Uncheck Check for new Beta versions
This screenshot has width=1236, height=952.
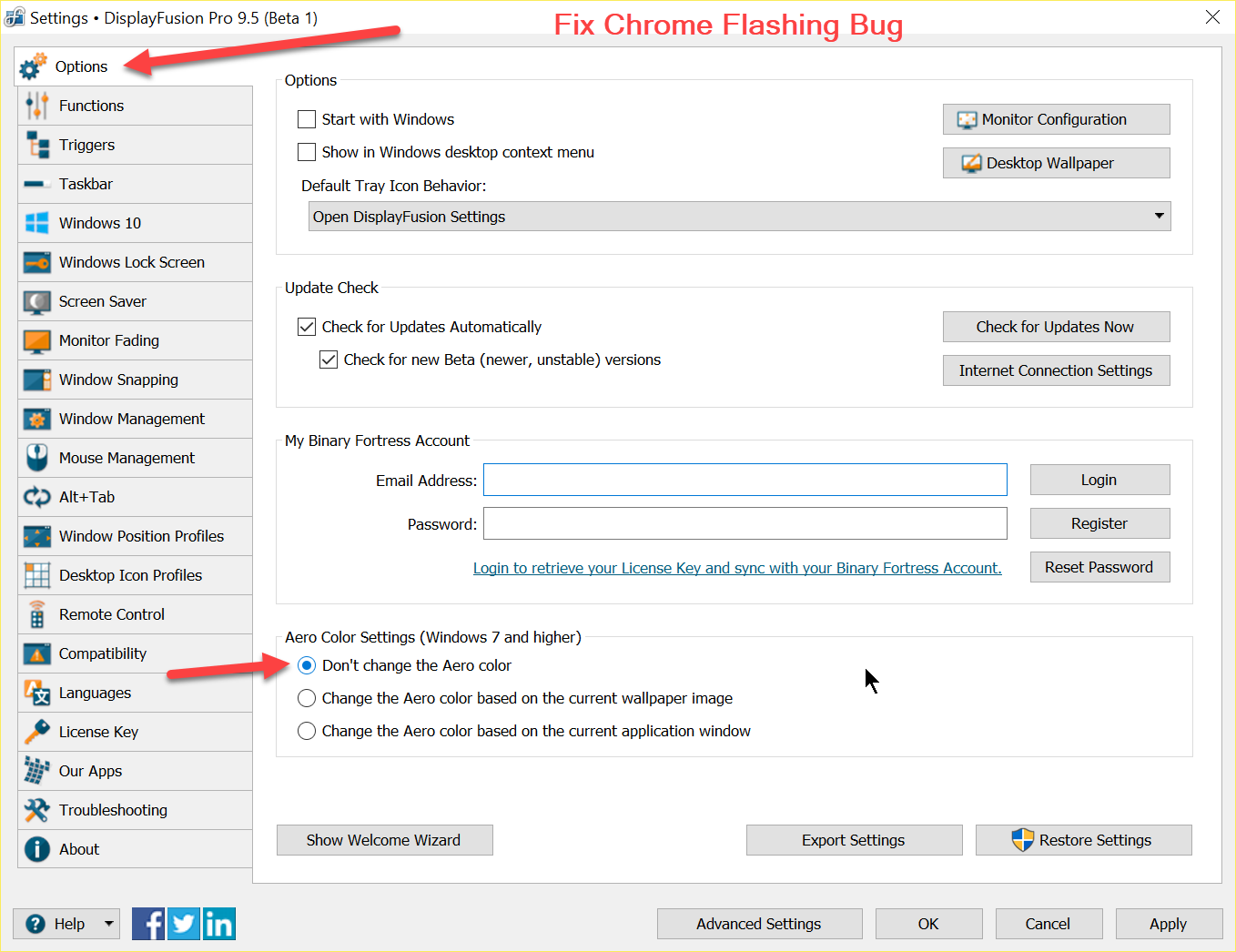(329, 360)
